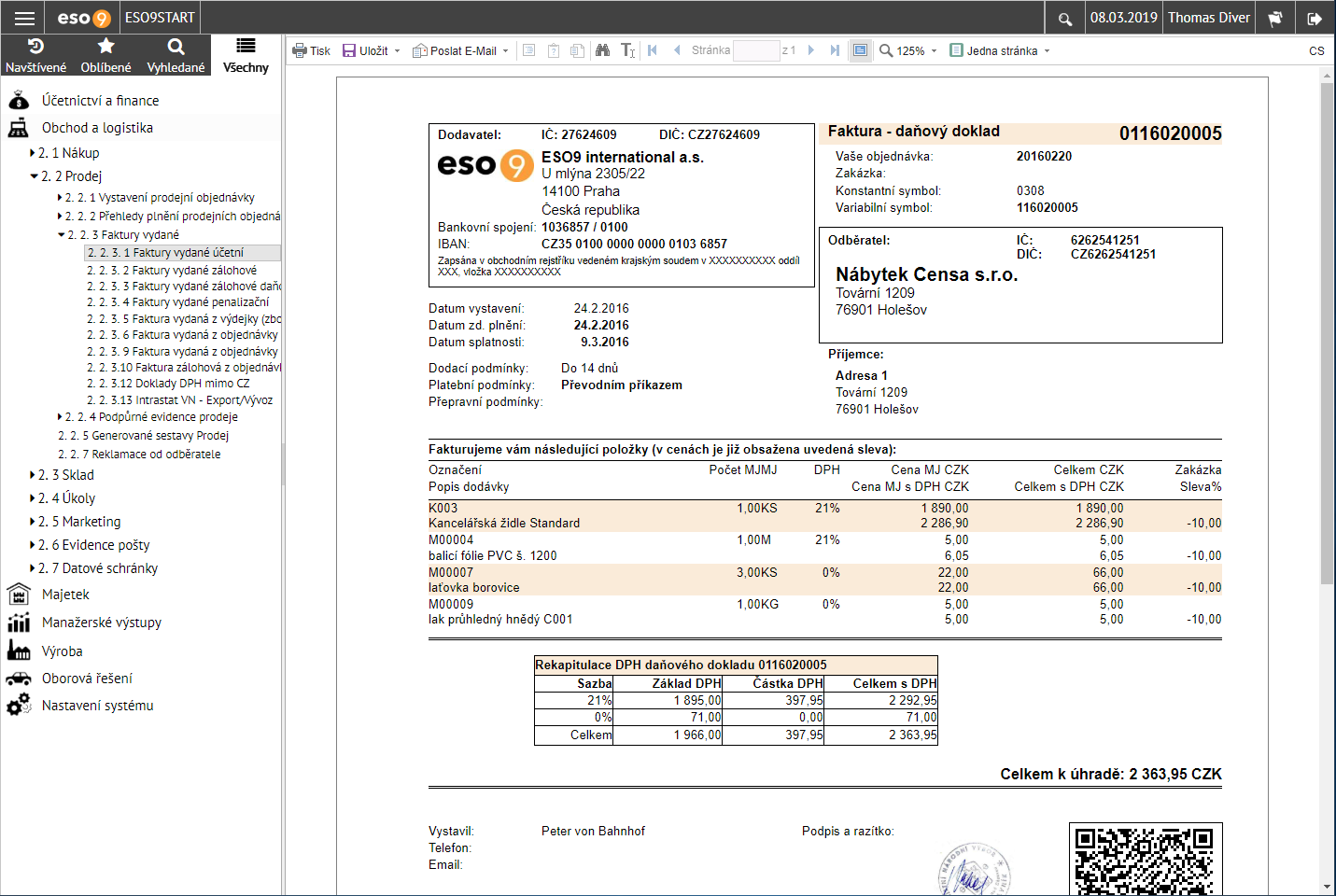Image resolution: width=1336 pixels, height=896 pixels.
Task: Open the Účetnictví a finance module
Action: (x=100, y=101)
